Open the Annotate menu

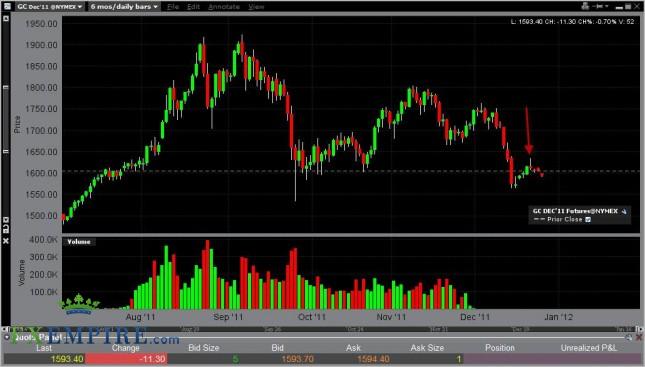point(224,7)
